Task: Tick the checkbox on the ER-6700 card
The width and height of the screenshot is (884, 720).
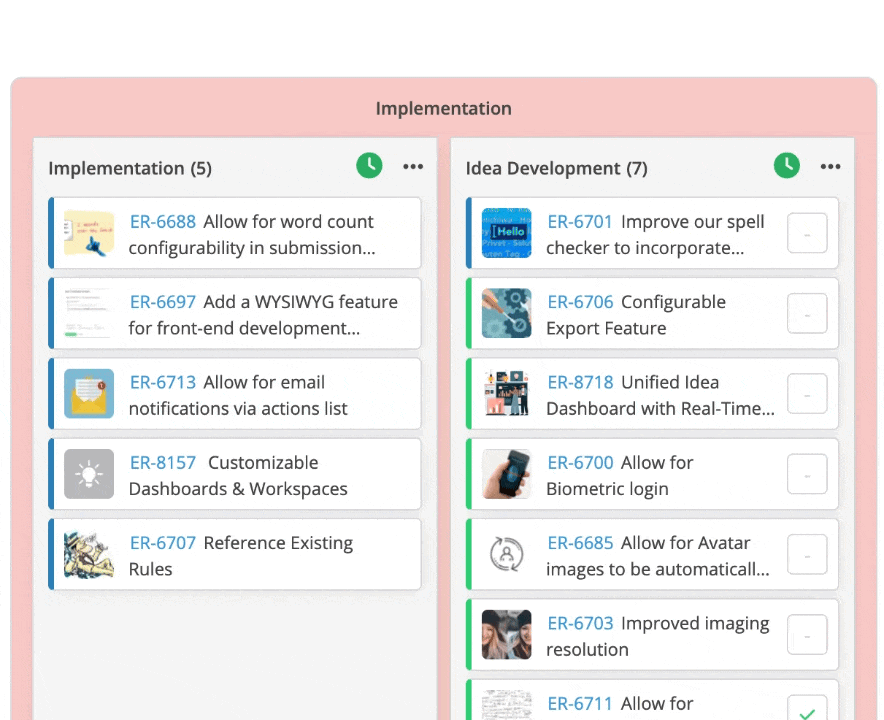Action: pyautogui.click(x=807, y=474)
